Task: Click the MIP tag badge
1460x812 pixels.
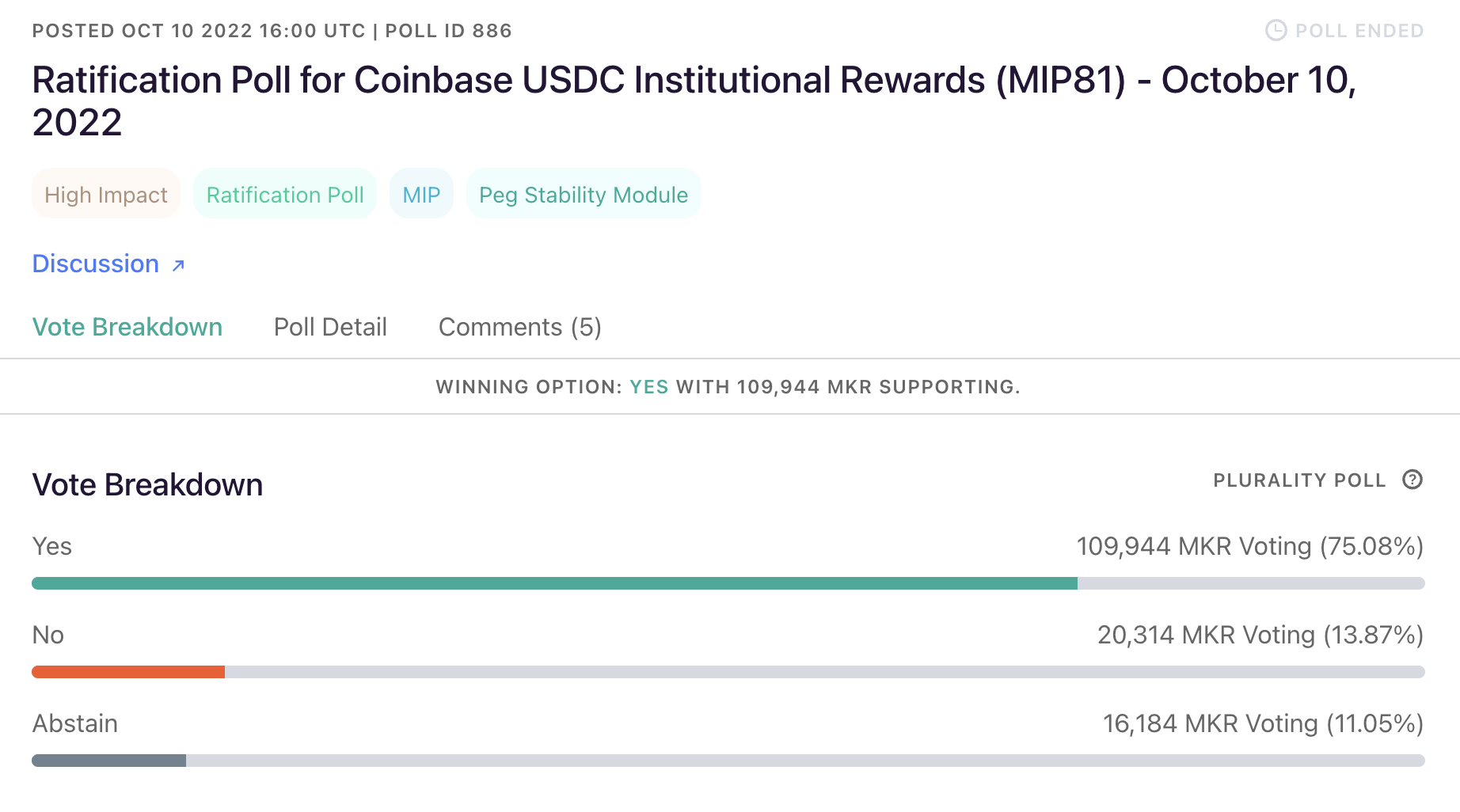Action: coord(421,194)
